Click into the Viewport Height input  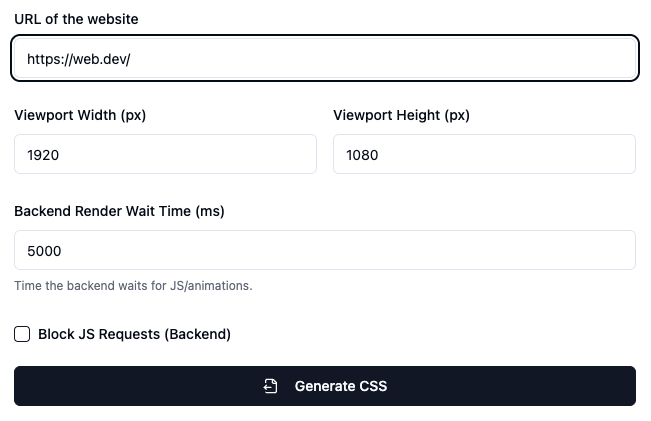484,155
